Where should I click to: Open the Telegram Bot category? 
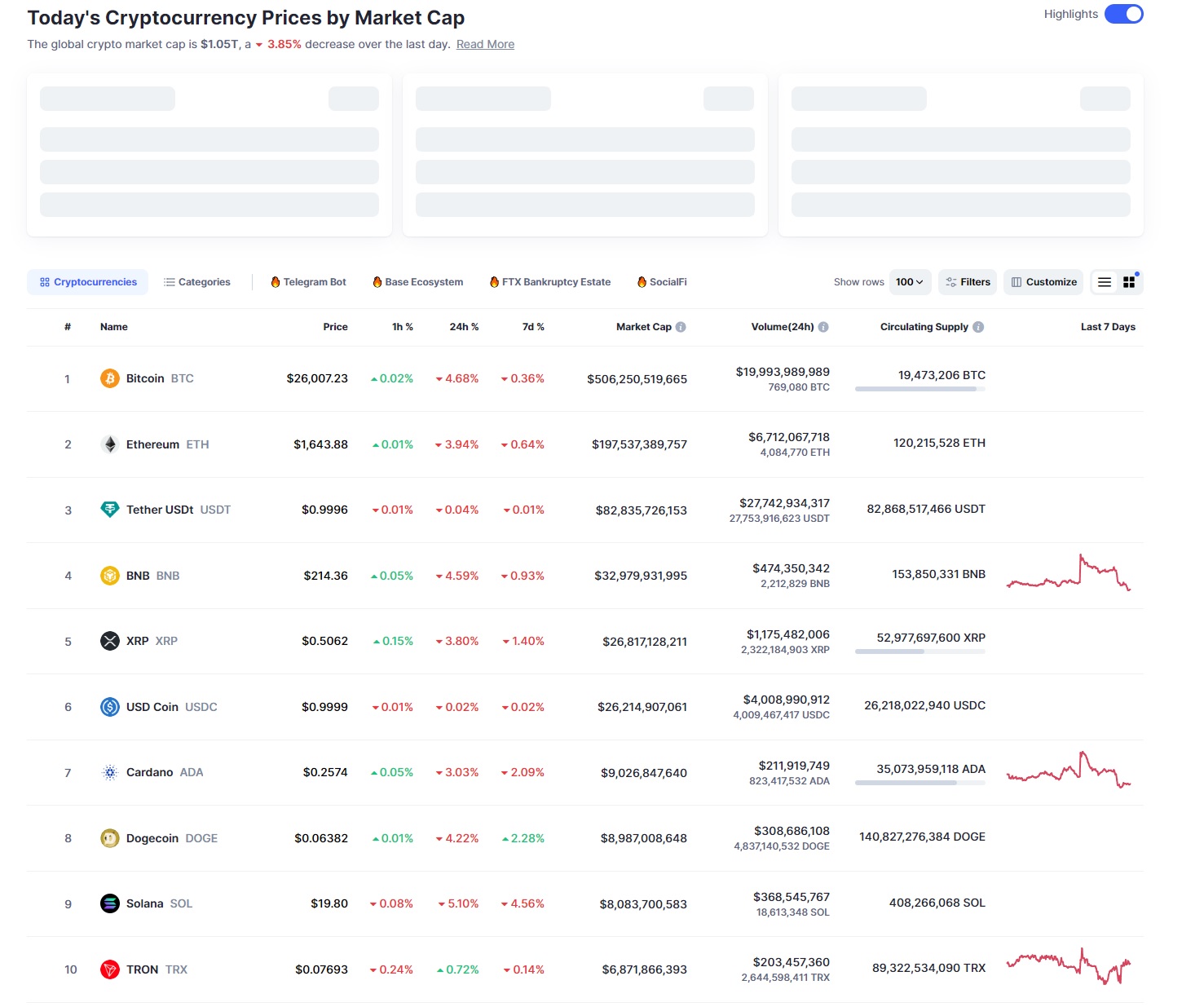coord(309,282)
